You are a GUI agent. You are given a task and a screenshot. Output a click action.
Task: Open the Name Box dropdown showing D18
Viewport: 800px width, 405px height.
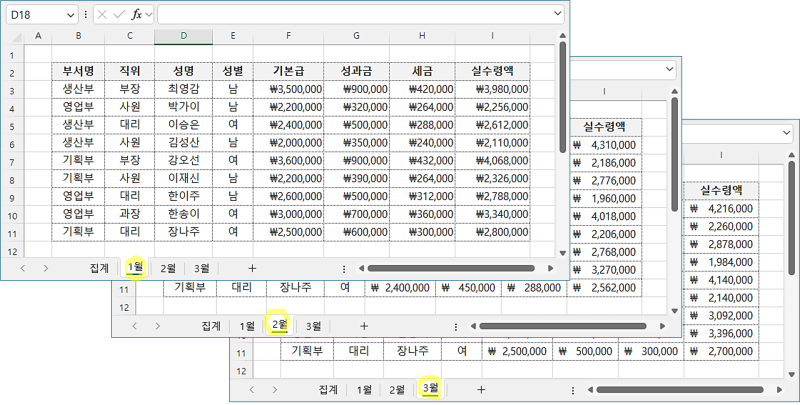[69, 15]
